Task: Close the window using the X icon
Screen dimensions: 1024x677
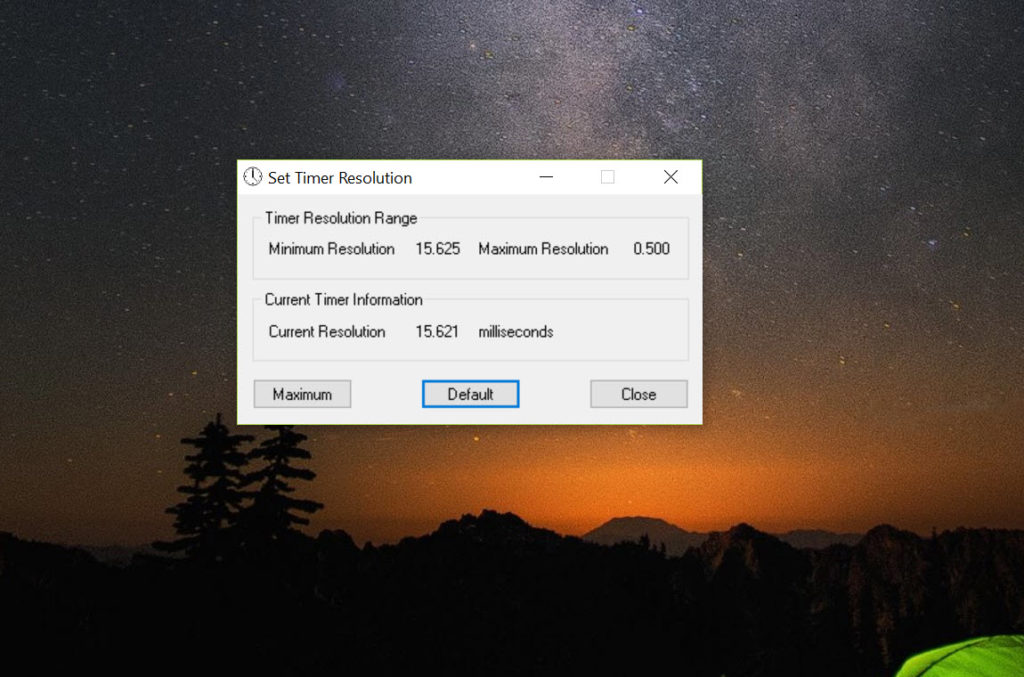Action: (x=670, y=177)
